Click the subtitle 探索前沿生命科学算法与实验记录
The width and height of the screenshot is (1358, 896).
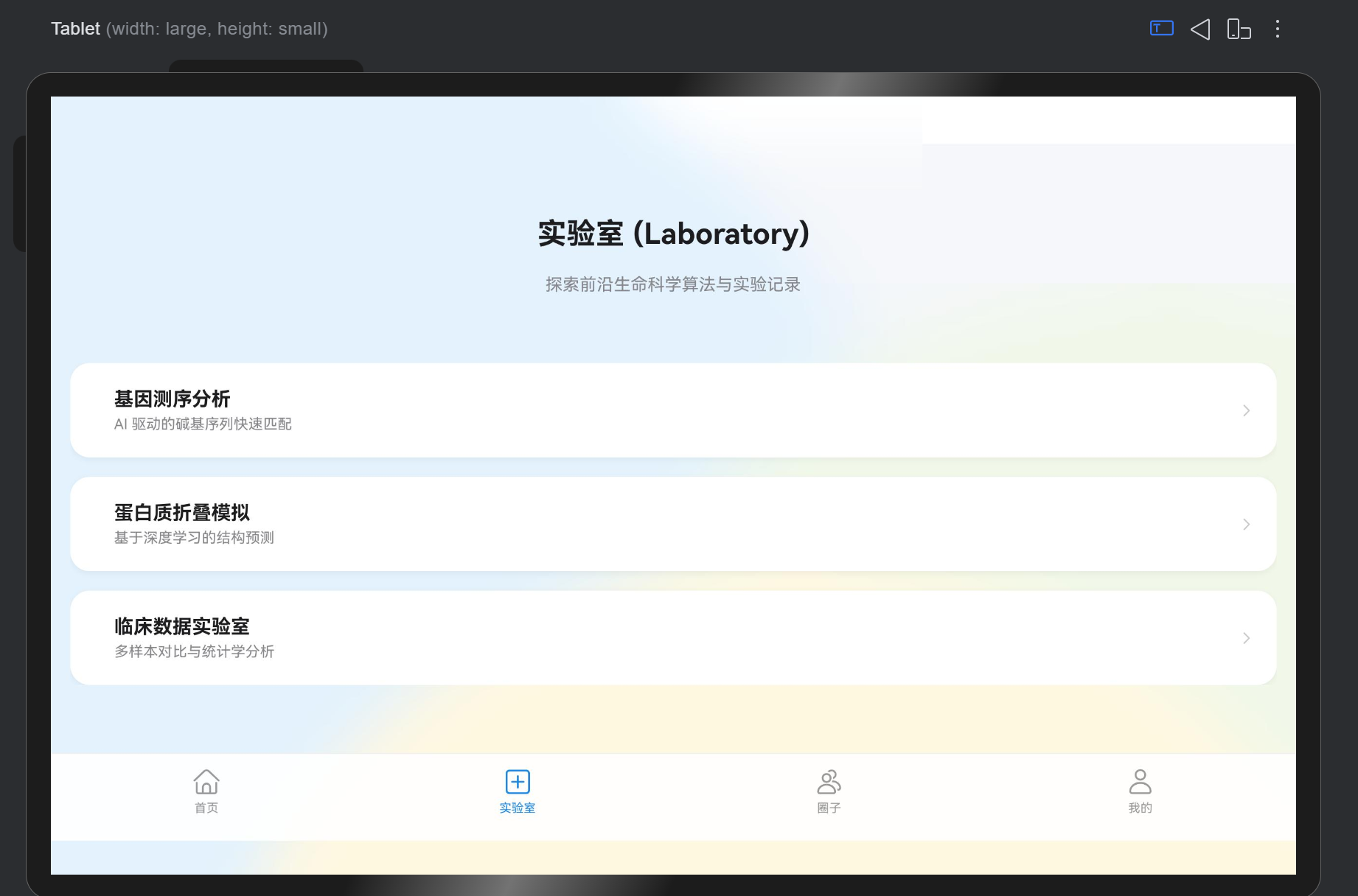pos(672,284)
